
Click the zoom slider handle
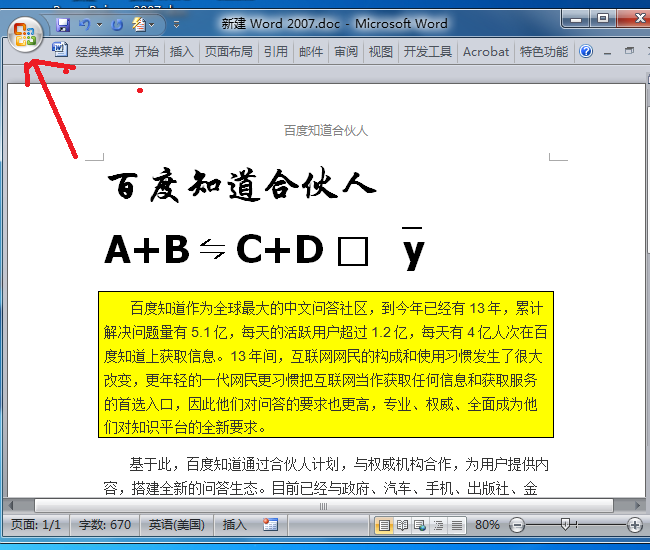[565, 524]
